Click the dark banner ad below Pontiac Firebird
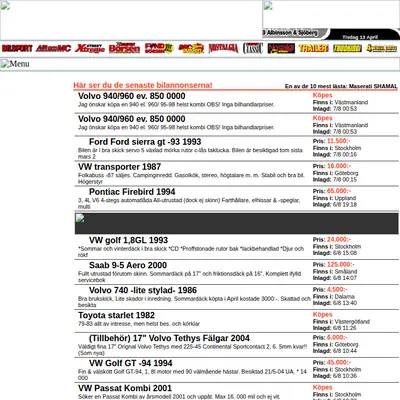The width and height of the screenshot is (400, 400). coord(236,223)
